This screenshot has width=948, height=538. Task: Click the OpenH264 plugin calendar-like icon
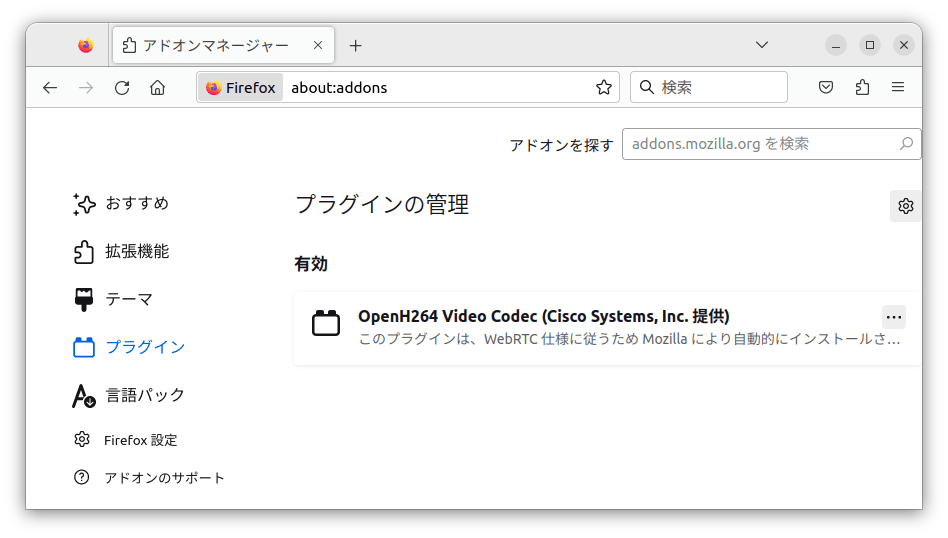326,323
